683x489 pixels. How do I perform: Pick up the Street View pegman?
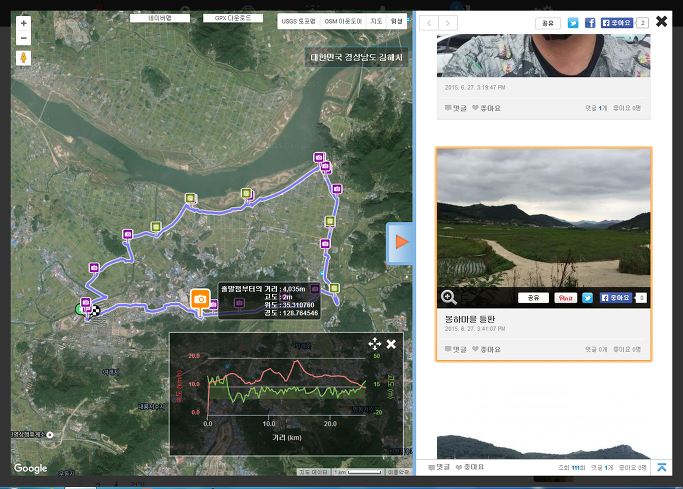[24, 57]
